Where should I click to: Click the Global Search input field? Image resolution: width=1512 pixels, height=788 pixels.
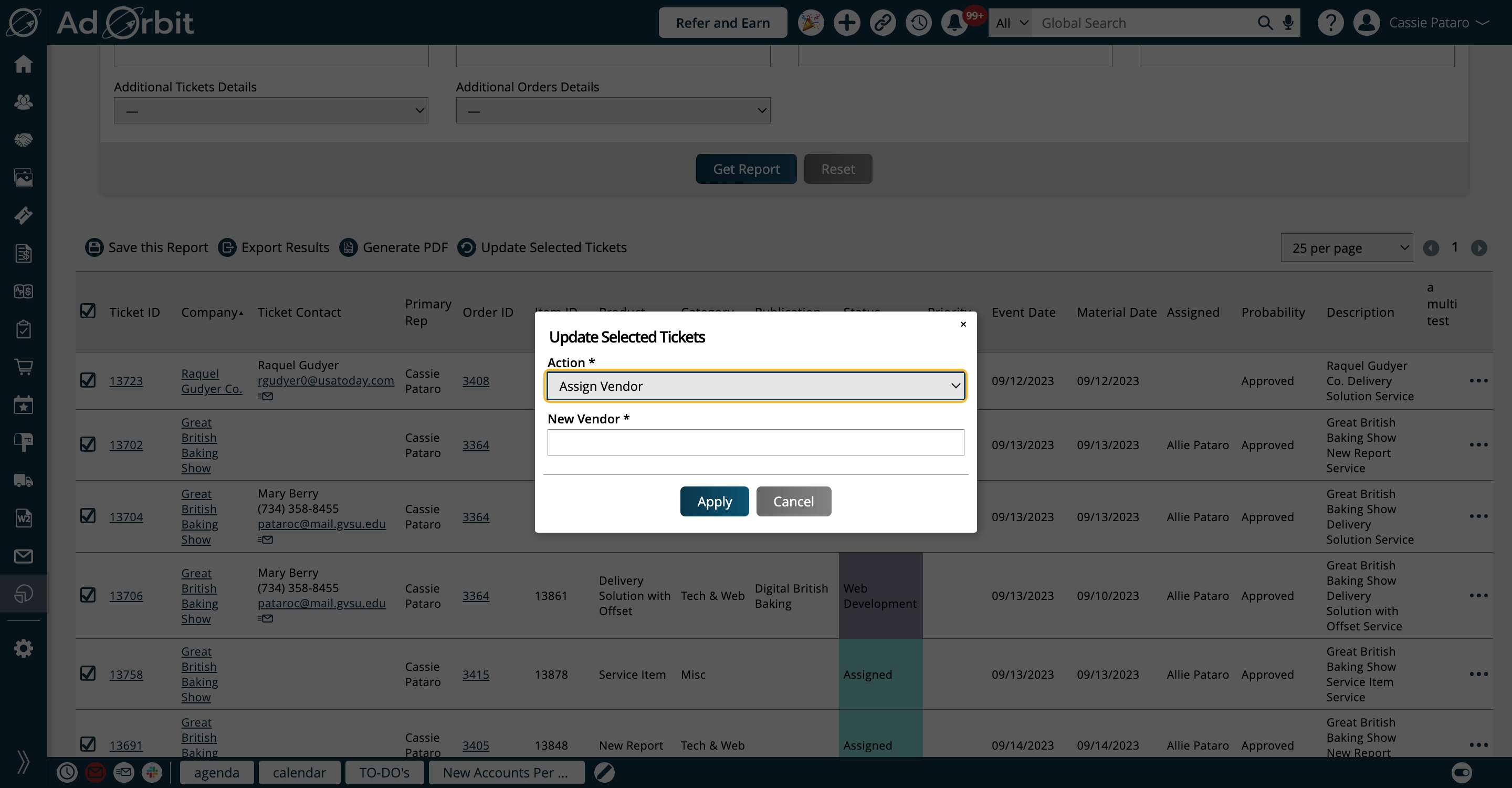click(1144, 23)
